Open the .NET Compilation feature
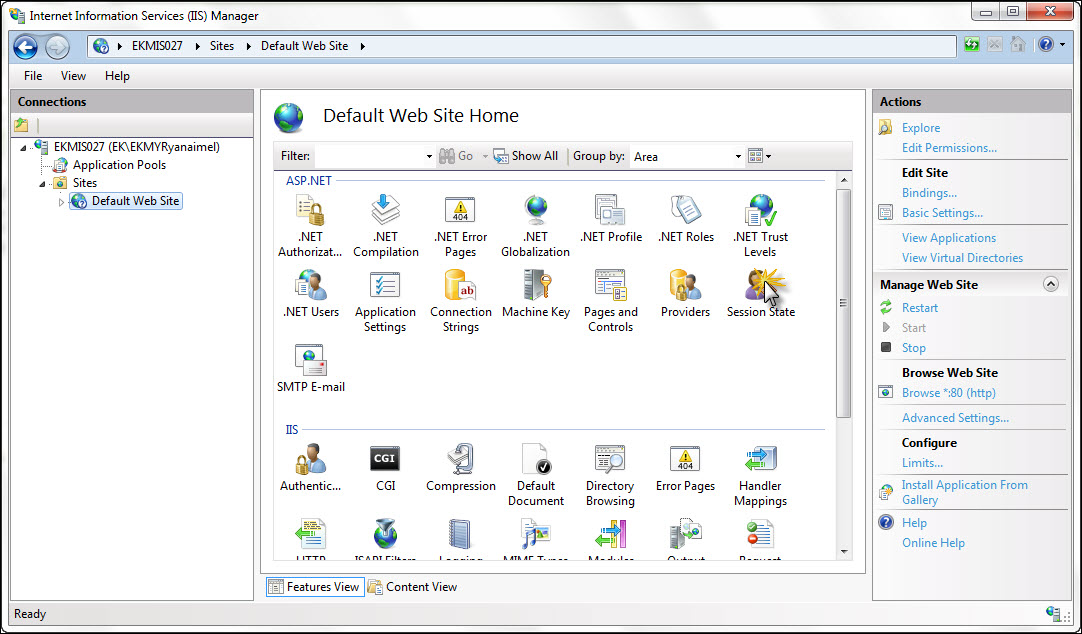Image resolution: width=1082 pixels, height=634 pixels. pyautogui.click(x=386, y=226)
